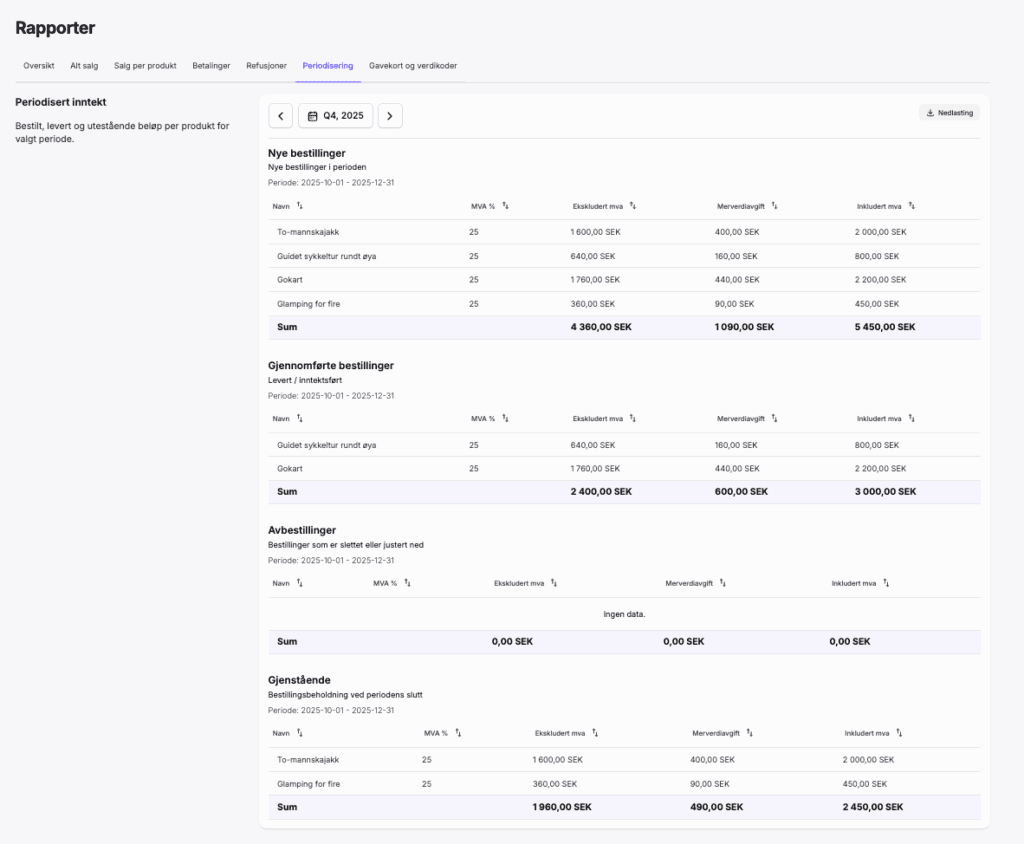Switch to Gavekort og verdikoder tab
The height and width of the screenshot is (844, 1024).
point(413,65)
